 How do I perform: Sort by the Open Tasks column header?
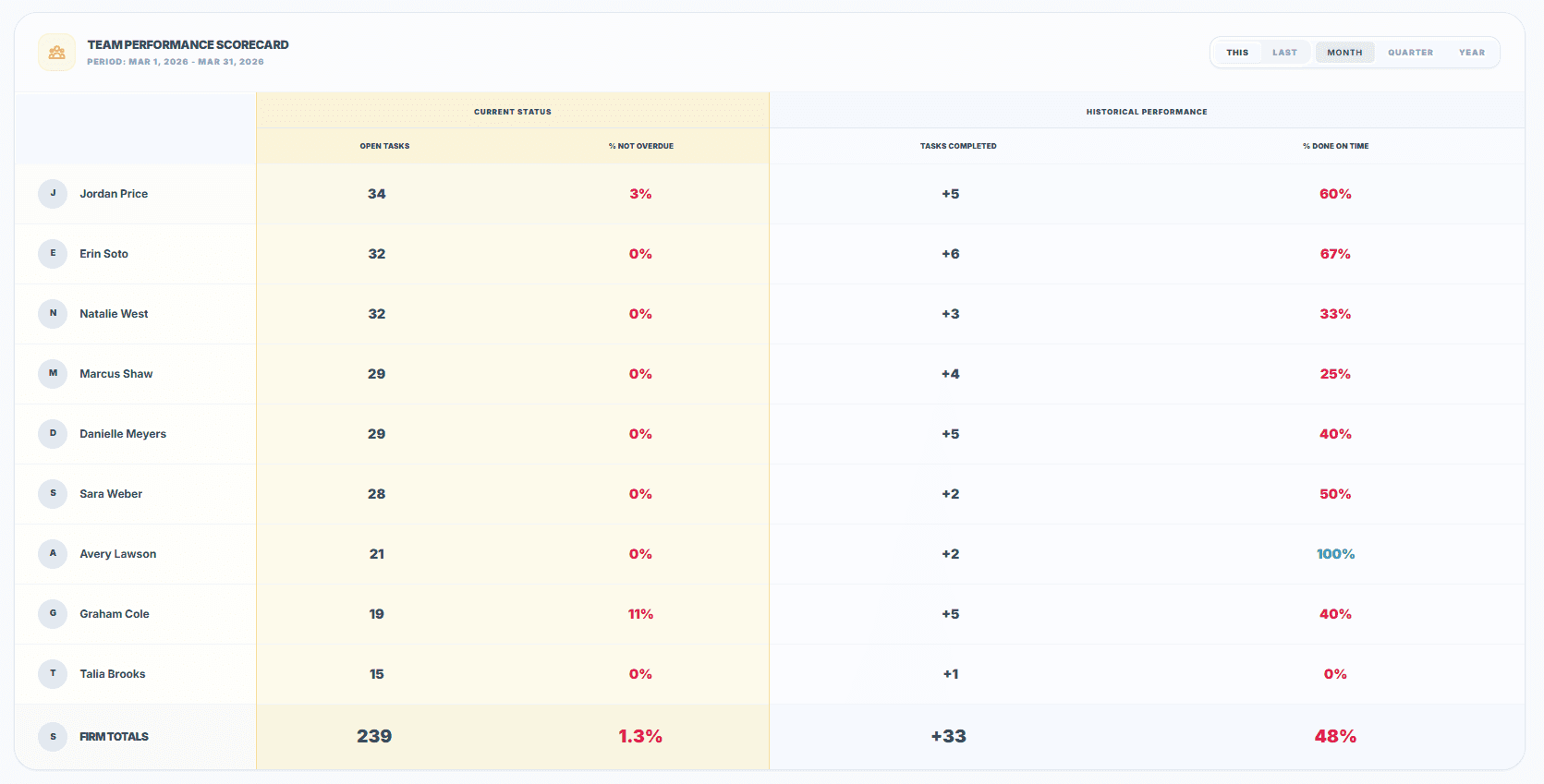click(x=384, y=146)
